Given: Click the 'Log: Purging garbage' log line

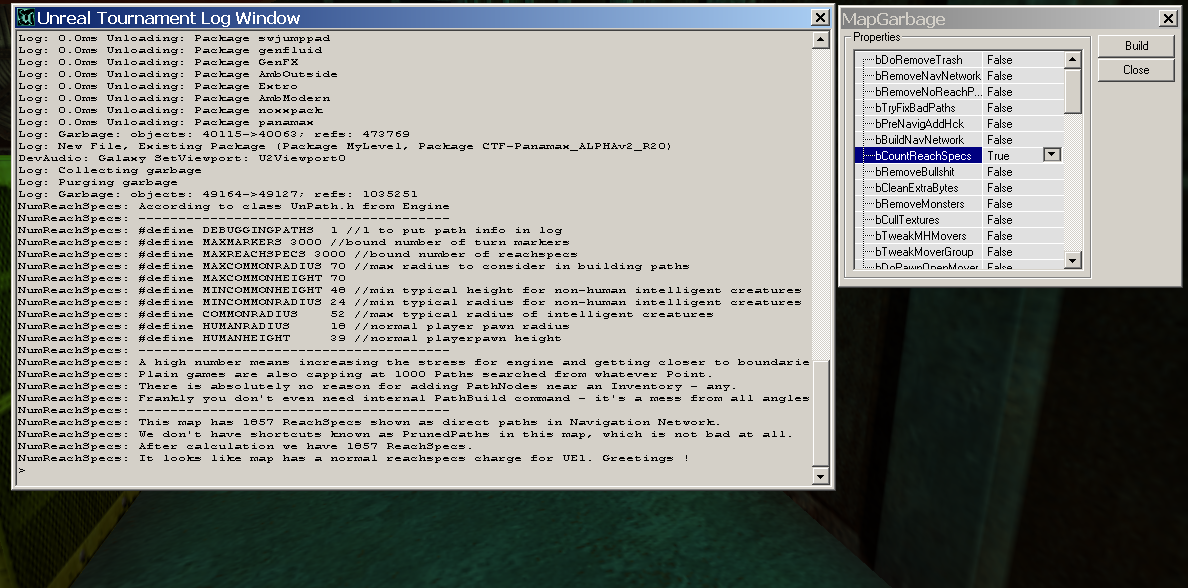Looking at the screenshot, I should click(x=98, y=183).
